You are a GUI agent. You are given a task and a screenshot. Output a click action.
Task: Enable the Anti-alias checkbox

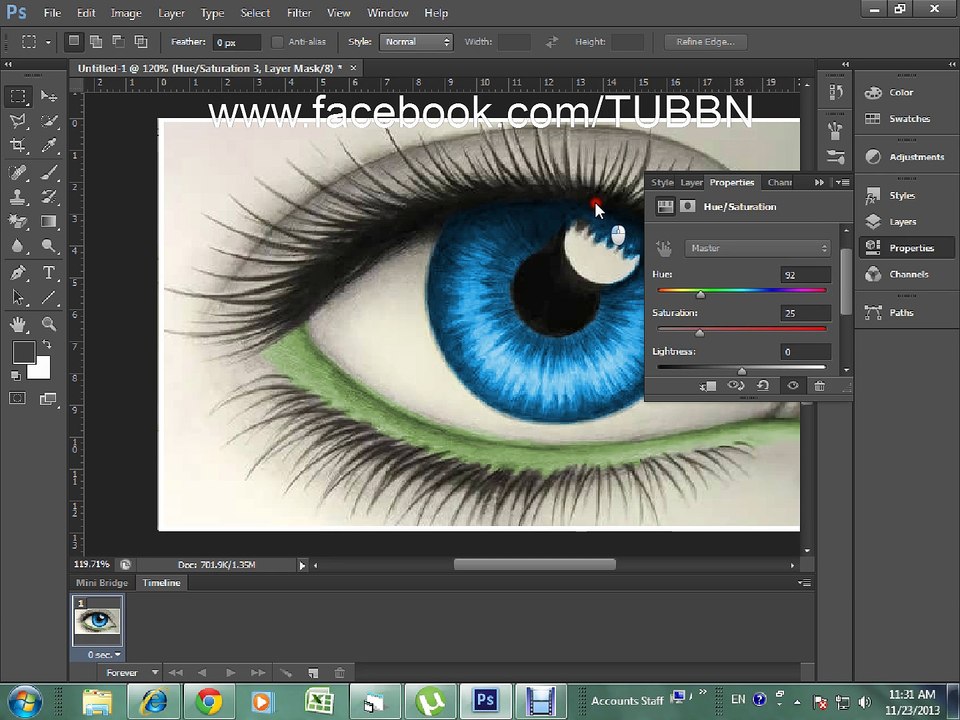[x=277, y=42]
